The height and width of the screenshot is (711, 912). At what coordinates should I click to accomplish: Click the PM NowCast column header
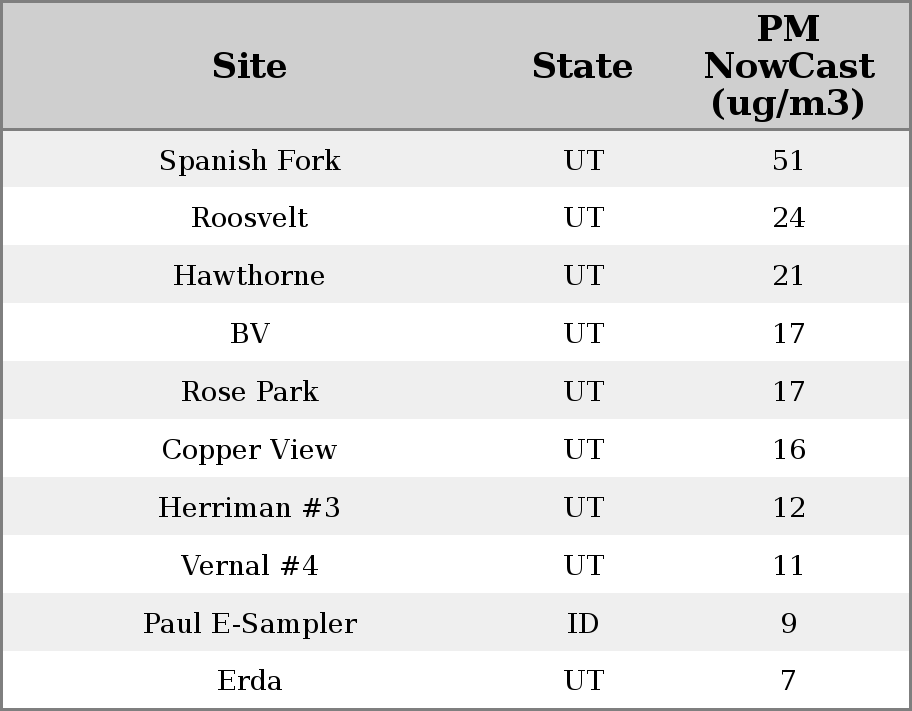[788, 66]
